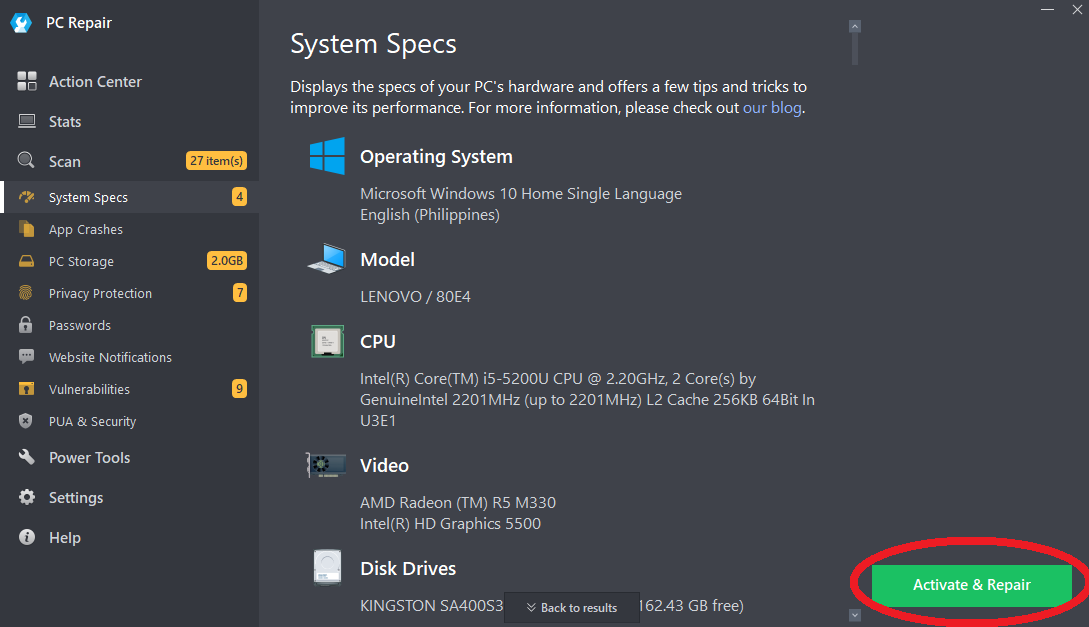
Task: Open App Crashes results
Action: tap(129, 229)
